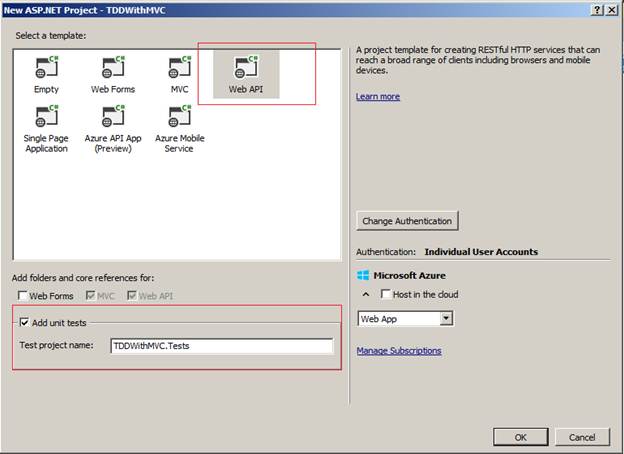Select the Azure API App (Preview) template

pos(113,129)
